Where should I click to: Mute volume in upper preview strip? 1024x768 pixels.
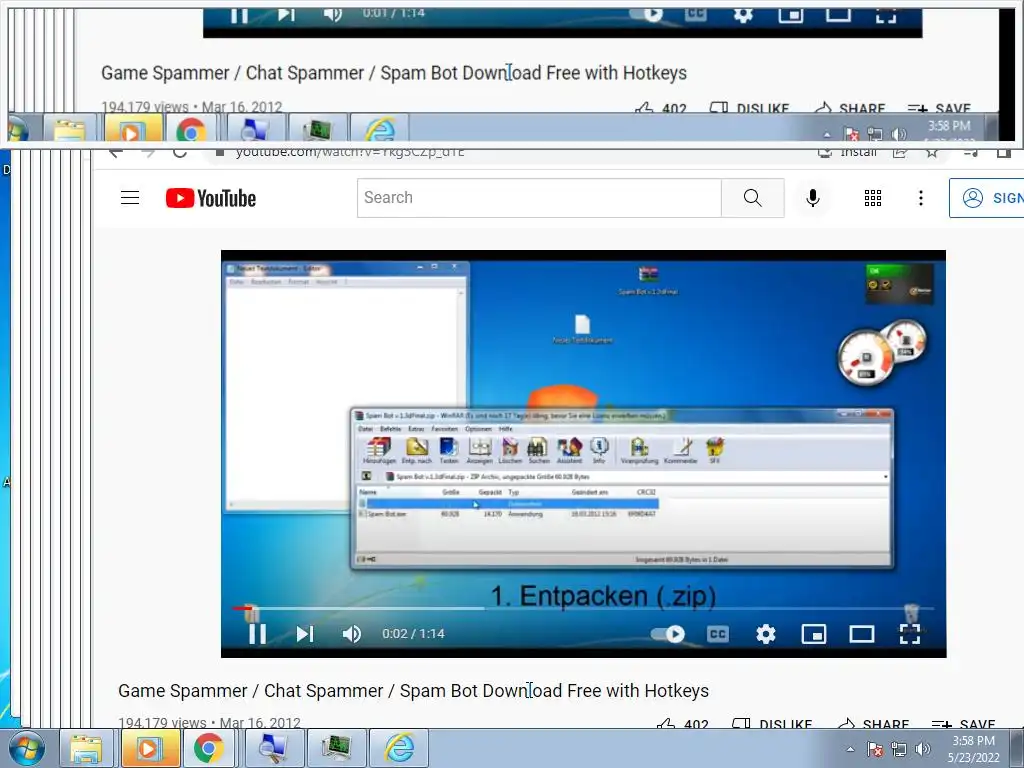click(332, 14)
